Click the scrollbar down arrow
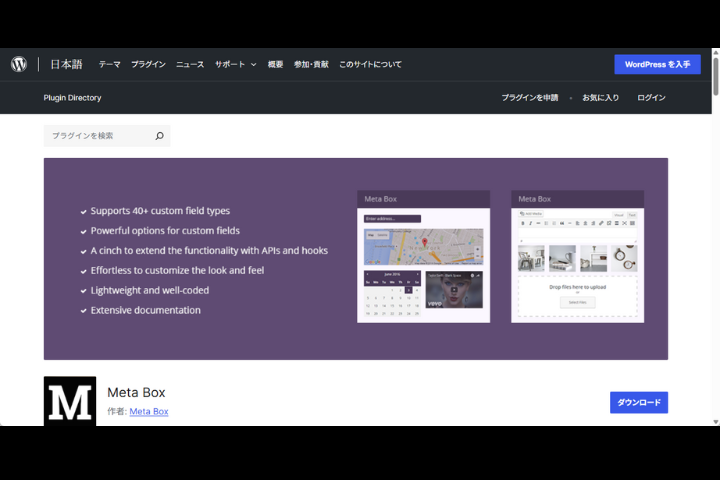This screenshot has width=720, height=480. point(716,422)
